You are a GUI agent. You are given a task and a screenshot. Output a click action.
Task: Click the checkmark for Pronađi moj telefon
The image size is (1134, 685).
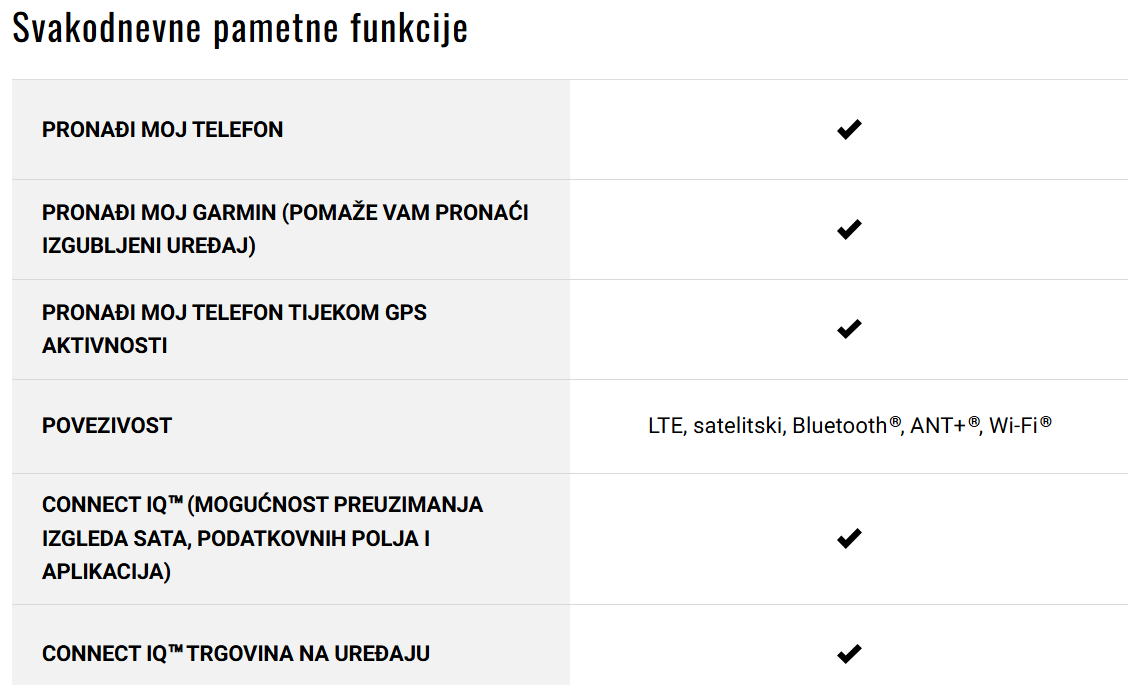pos(849,129)
